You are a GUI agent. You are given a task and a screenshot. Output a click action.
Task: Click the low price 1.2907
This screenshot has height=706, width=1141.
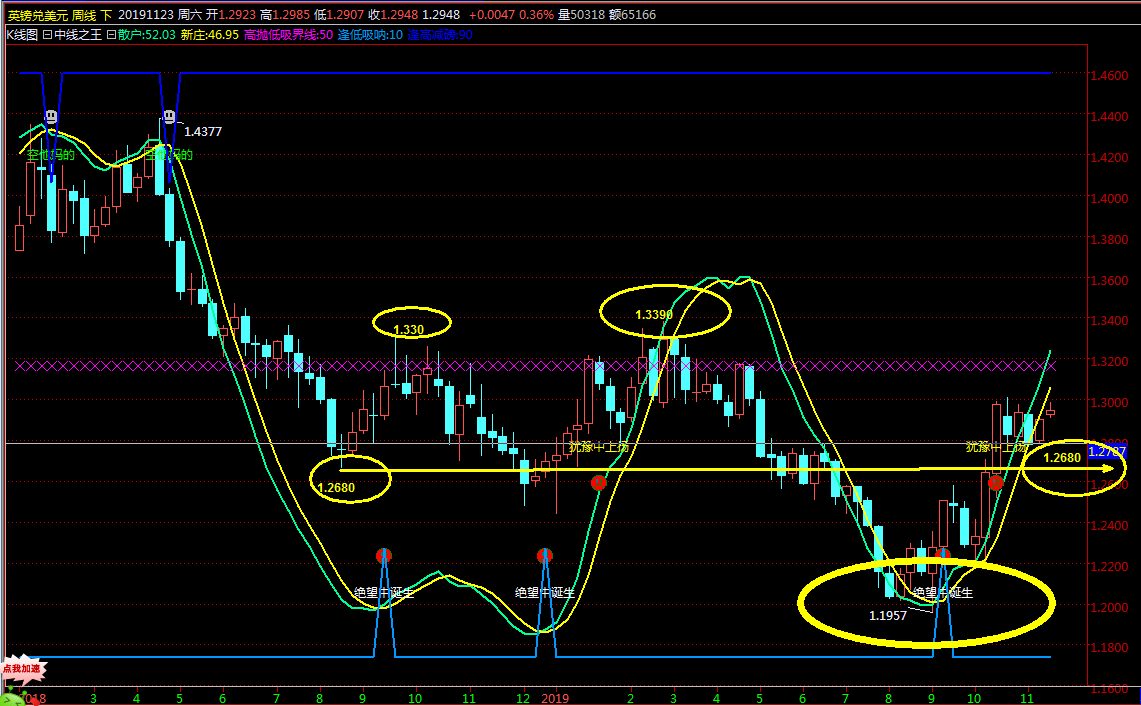(x=346, y=15)
